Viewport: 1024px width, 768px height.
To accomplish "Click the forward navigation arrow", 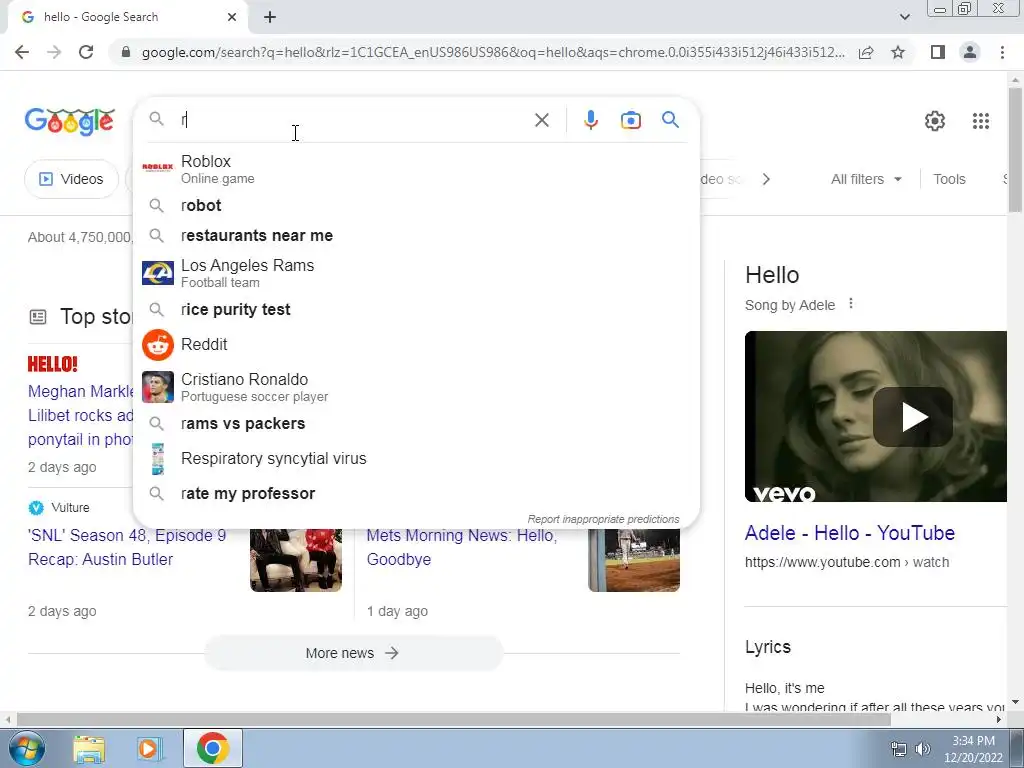I will 54,52.
